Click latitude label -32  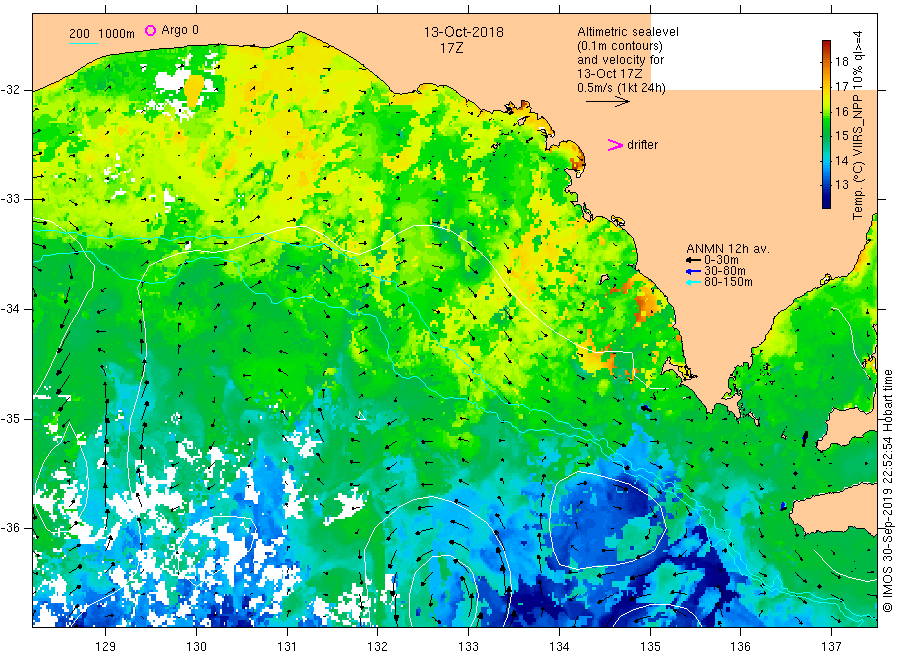10,90
